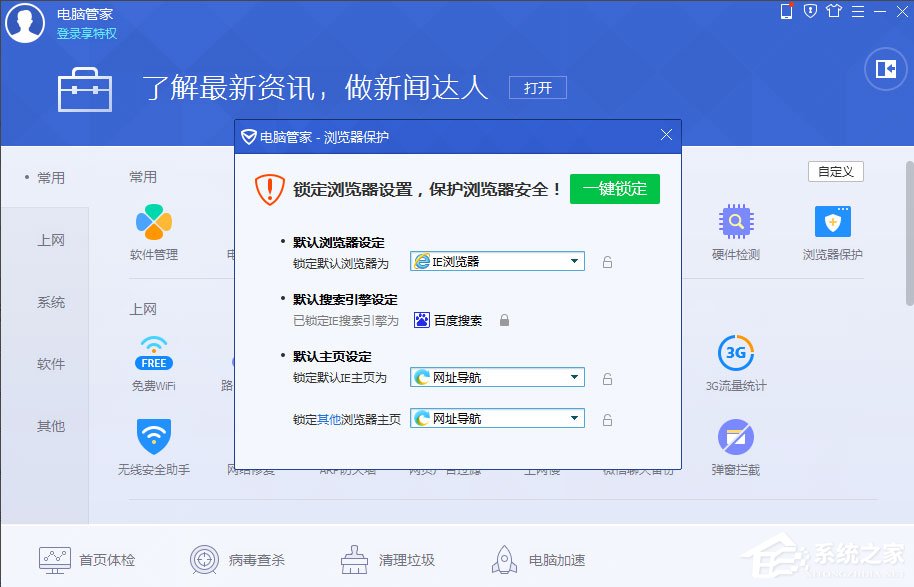Start 硬件检测 hardware detection

[x=734, y=227]
